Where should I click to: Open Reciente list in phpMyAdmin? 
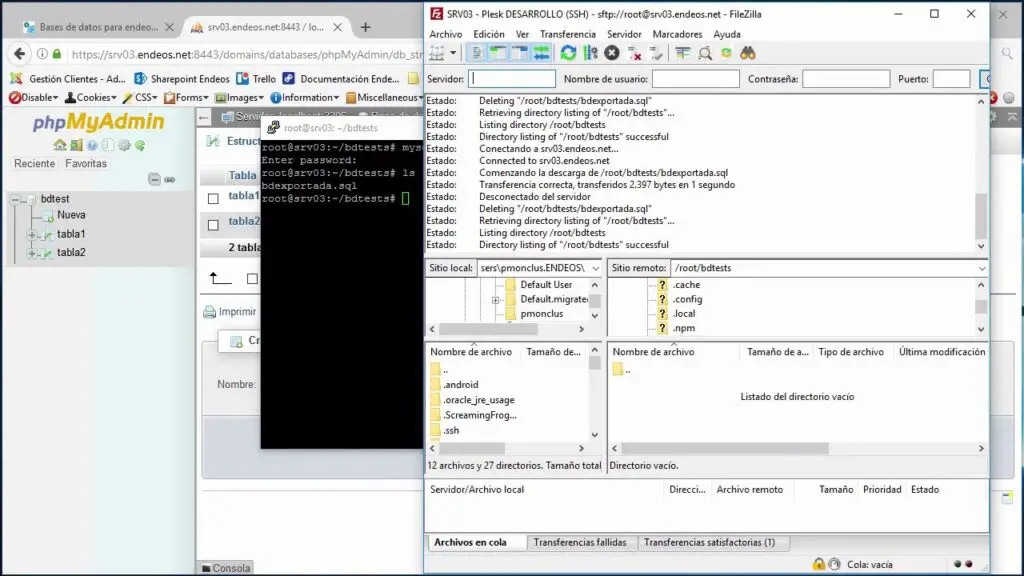pos(35,164)
